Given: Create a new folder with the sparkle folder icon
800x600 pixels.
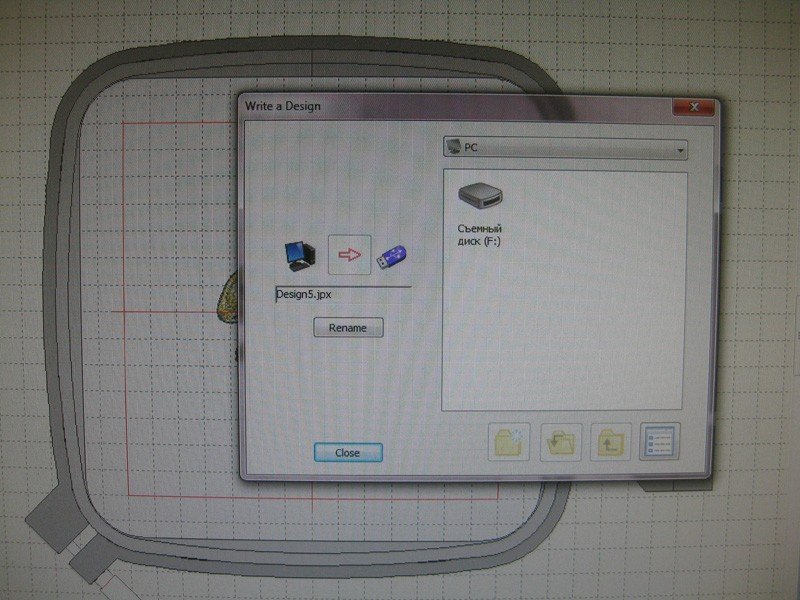Looking at the screenshot, I should 509,442.
